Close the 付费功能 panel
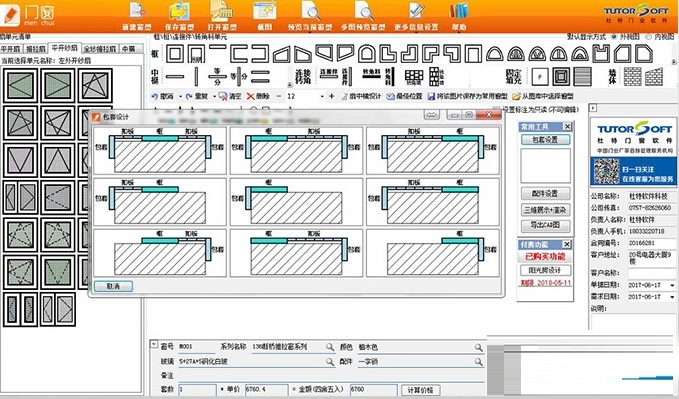The image size is (679, 399). pyautogui.click(x=567, y=244)
